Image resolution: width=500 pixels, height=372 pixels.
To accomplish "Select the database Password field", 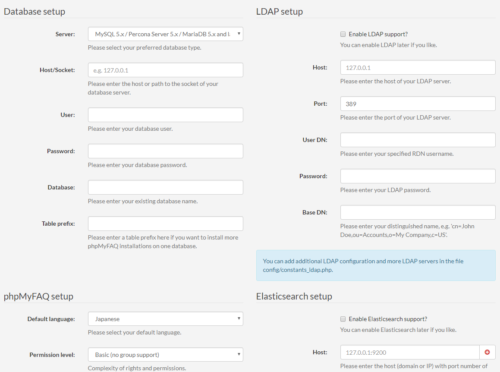I will click(166, 151).
